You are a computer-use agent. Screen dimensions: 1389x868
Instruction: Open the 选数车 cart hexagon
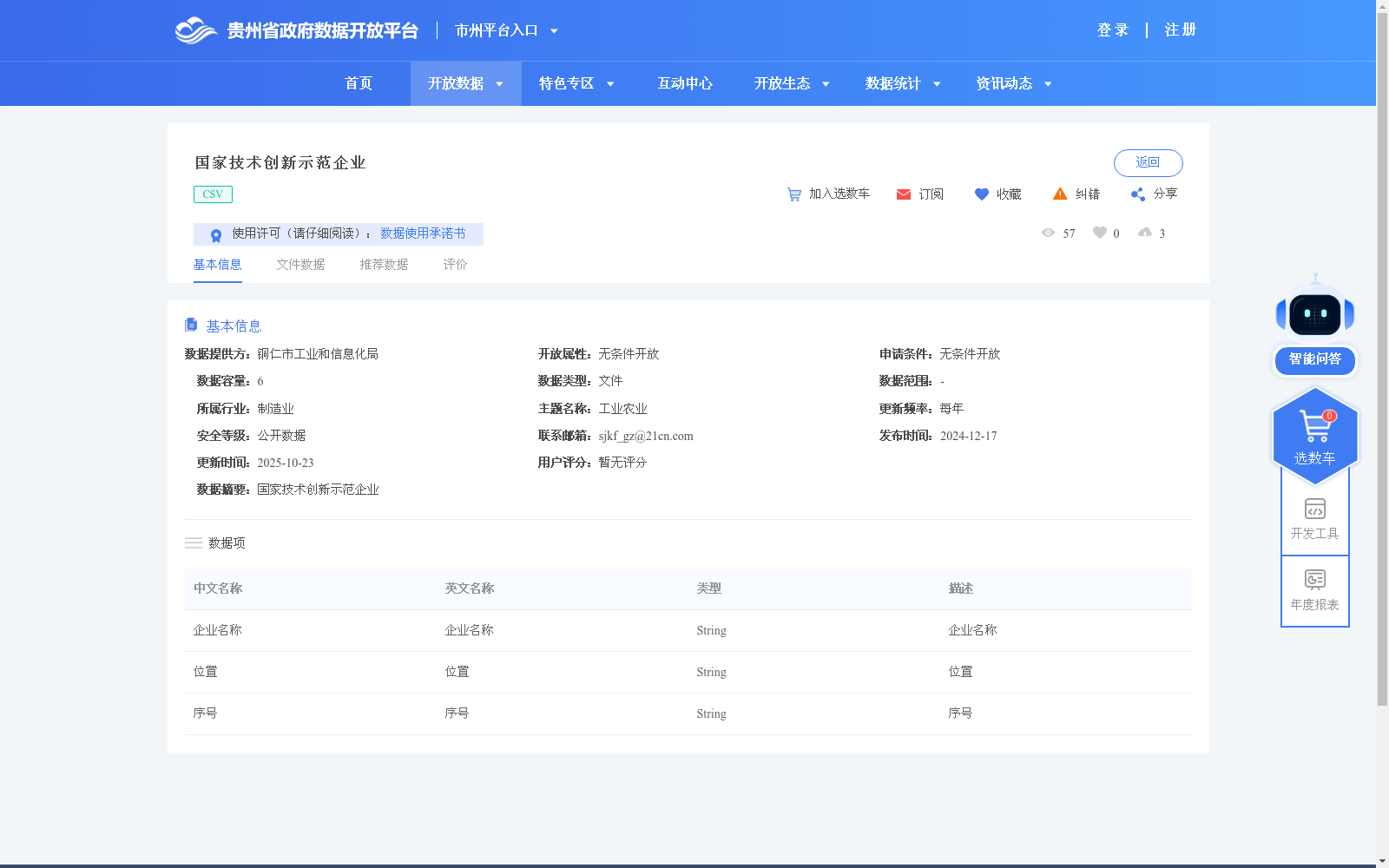1315,437
